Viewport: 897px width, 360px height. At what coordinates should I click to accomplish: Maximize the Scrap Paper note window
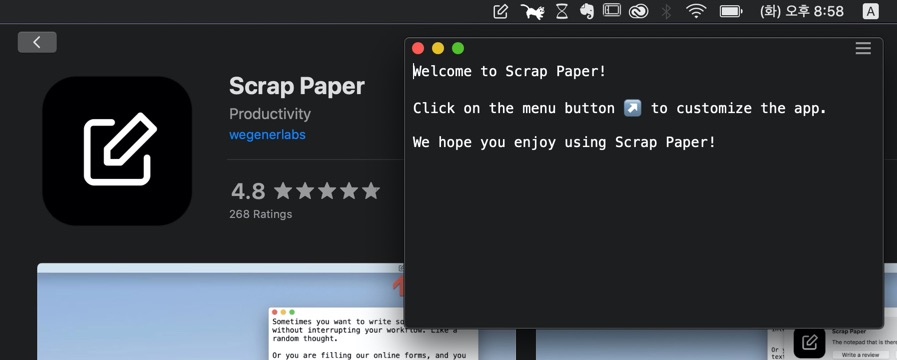(458, 49)
